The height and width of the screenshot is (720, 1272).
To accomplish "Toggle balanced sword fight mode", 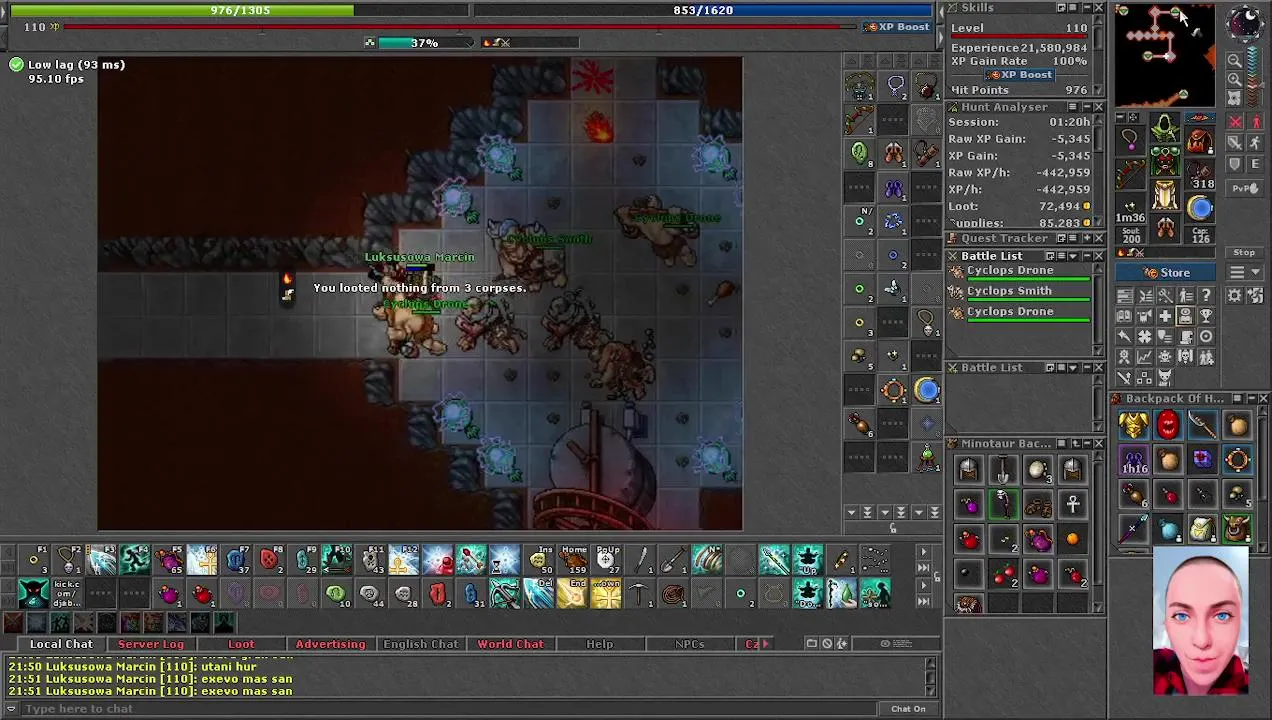I will click(x=1235, y=143).
